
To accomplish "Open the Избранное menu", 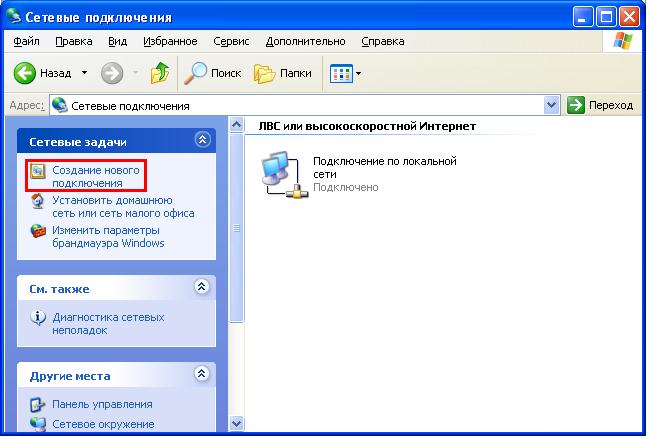I will click(170, 41).
